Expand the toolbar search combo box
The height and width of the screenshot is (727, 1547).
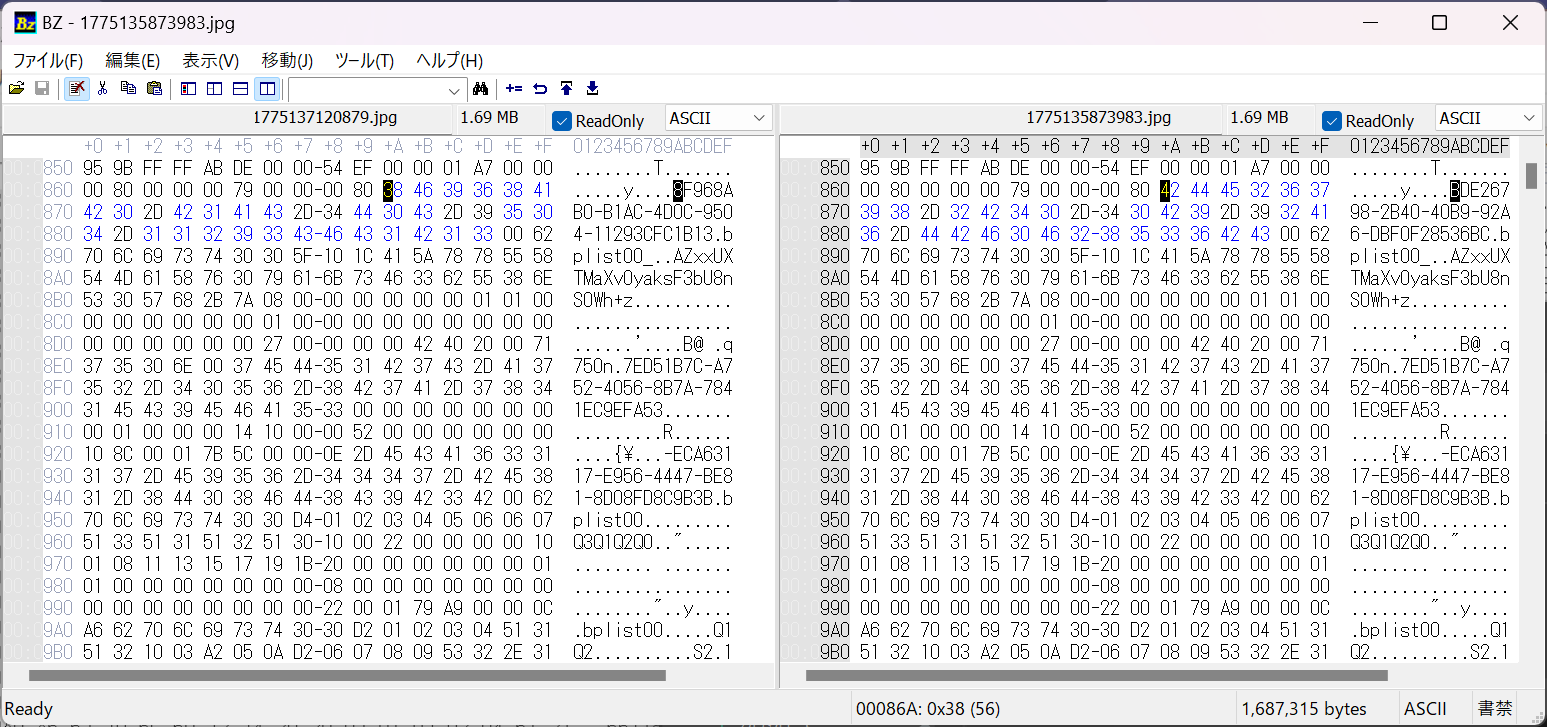(456, 90)
